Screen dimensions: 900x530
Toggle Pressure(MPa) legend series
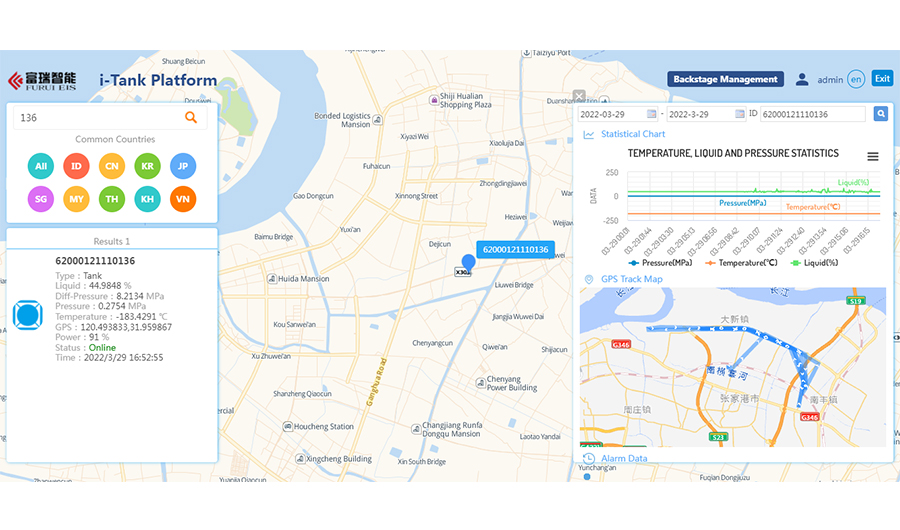point(661,262)
